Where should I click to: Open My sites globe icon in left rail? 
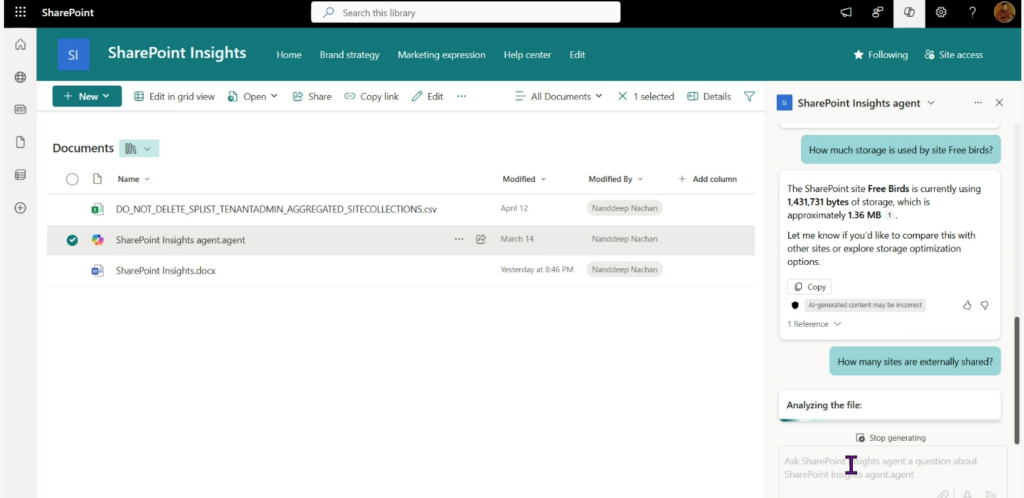click(20, 77)
